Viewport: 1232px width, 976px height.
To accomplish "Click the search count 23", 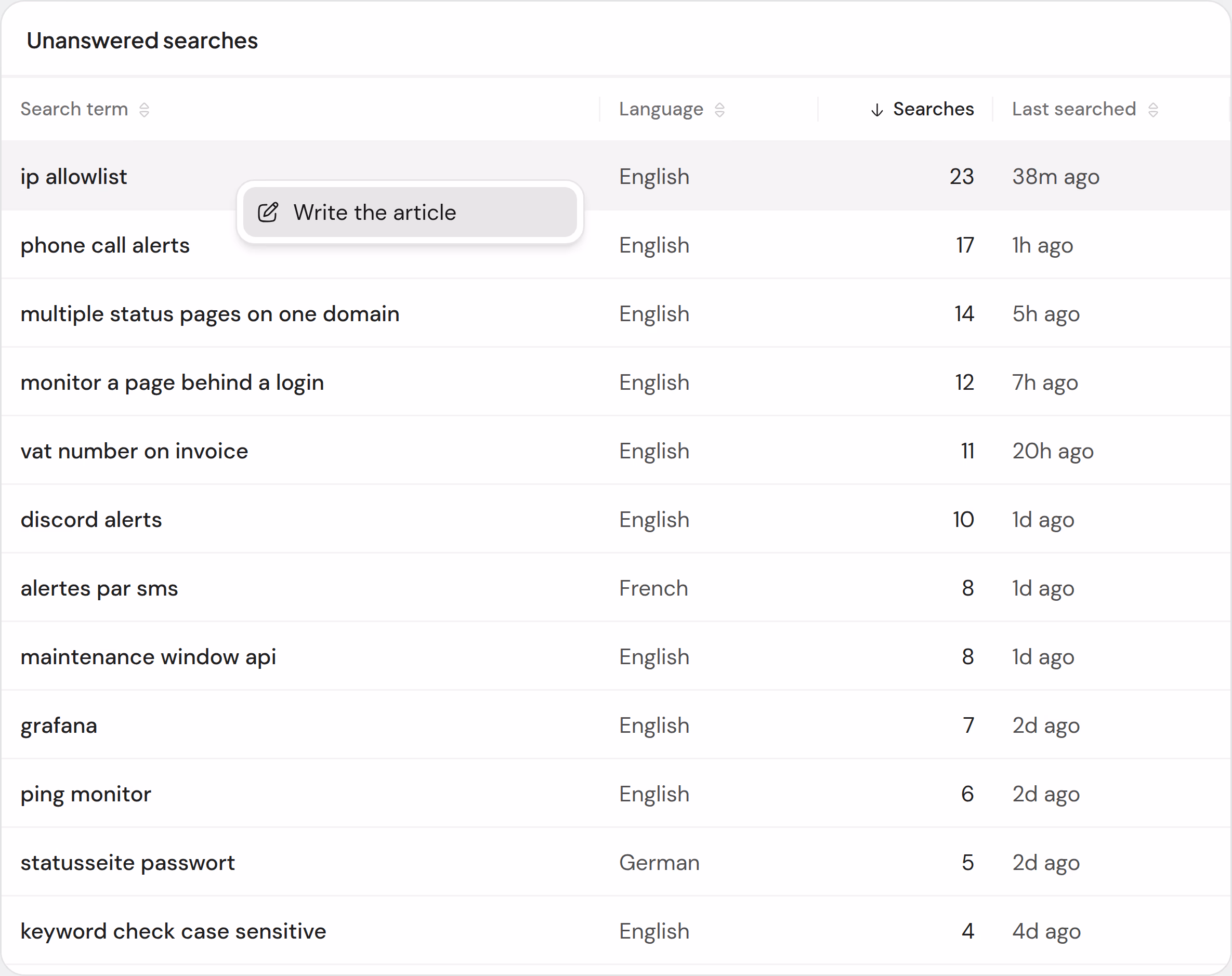I will [962, 177].
